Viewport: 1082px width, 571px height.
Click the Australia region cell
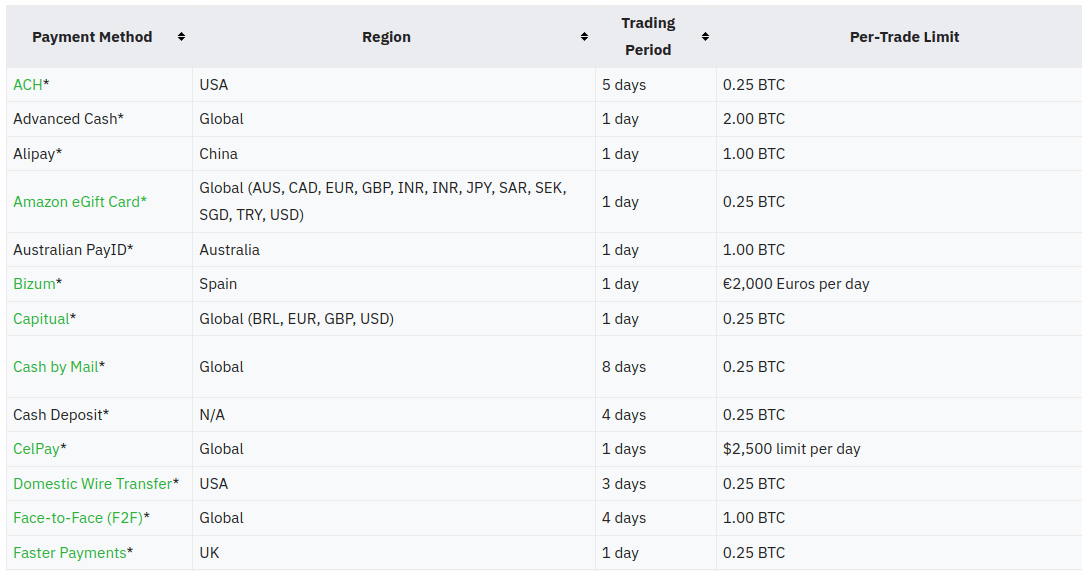tap(394, 249)
